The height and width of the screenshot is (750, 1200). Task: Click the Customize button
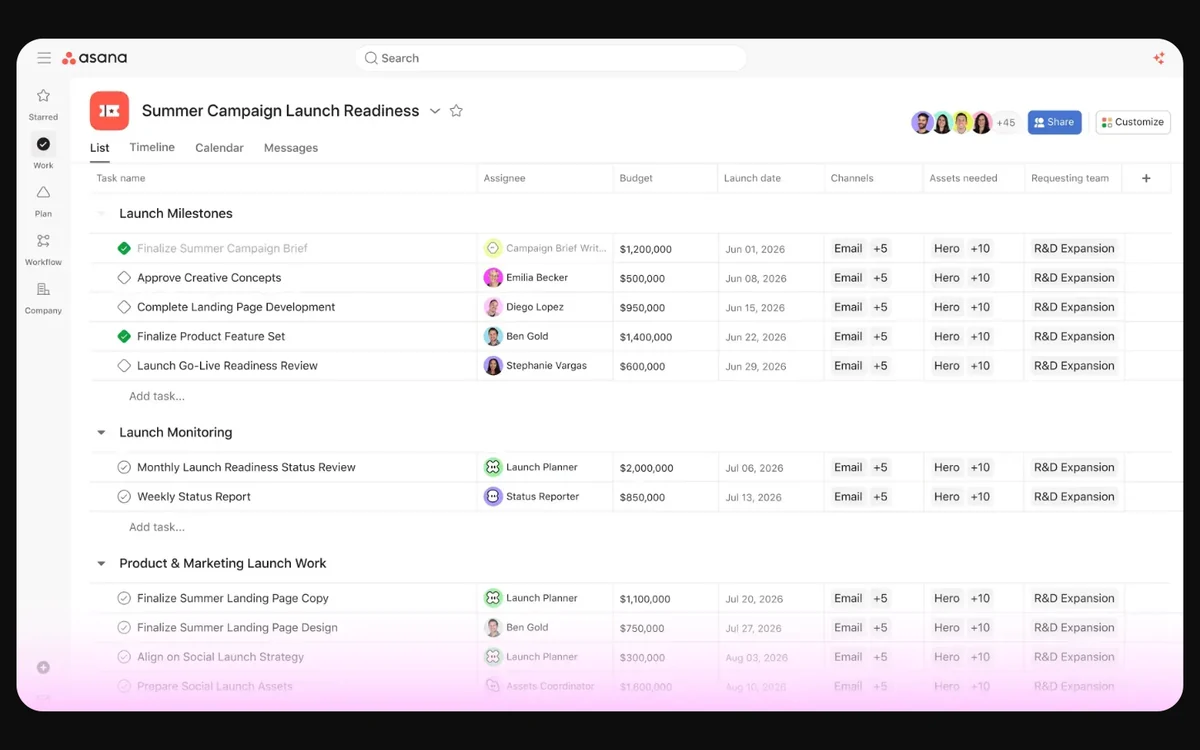pyautogui.click(x=1133, y=122)
